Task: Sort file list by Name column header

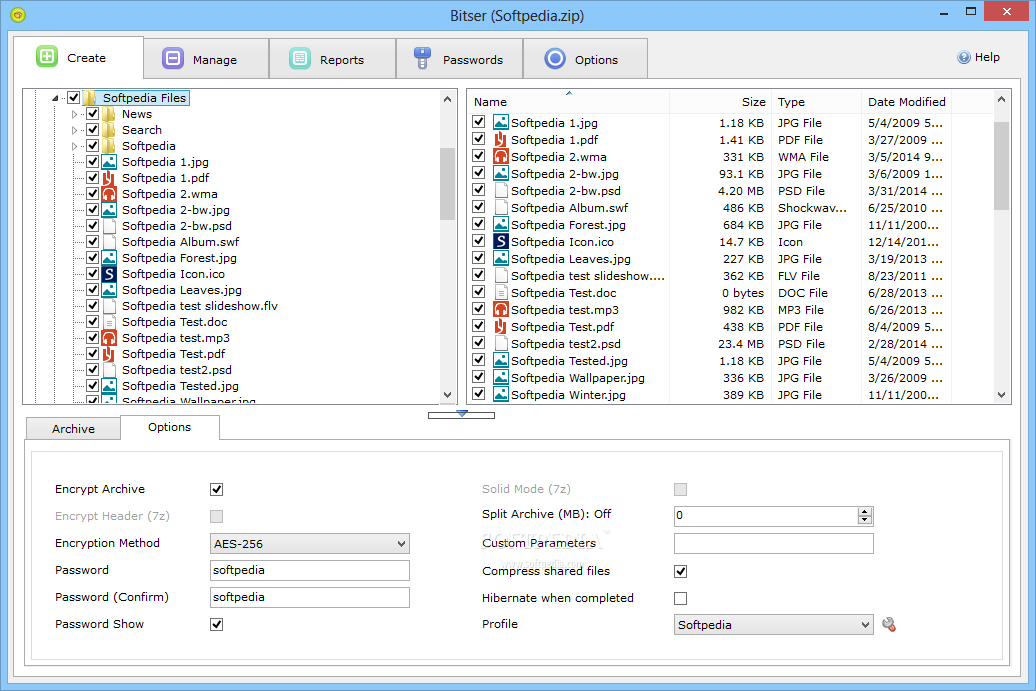Action: pos(570,102)
